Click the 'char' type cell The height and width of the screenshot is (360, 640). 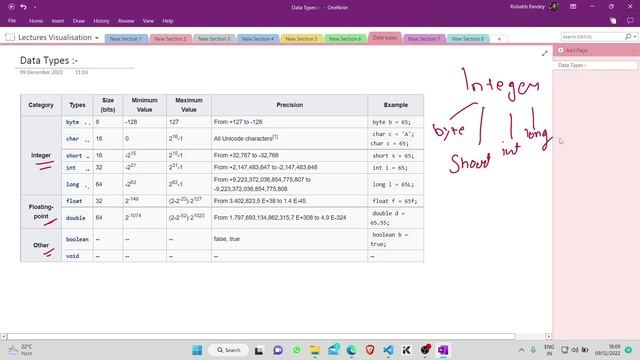(77, 139)
